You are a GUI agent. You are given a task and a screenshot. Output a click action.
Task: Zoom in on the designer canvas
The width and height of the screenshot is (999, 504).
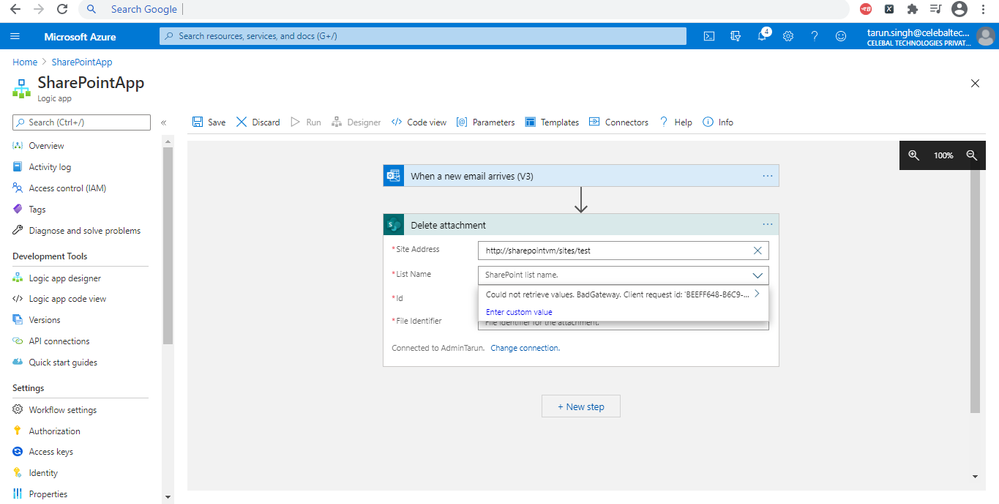pos(914,155)
